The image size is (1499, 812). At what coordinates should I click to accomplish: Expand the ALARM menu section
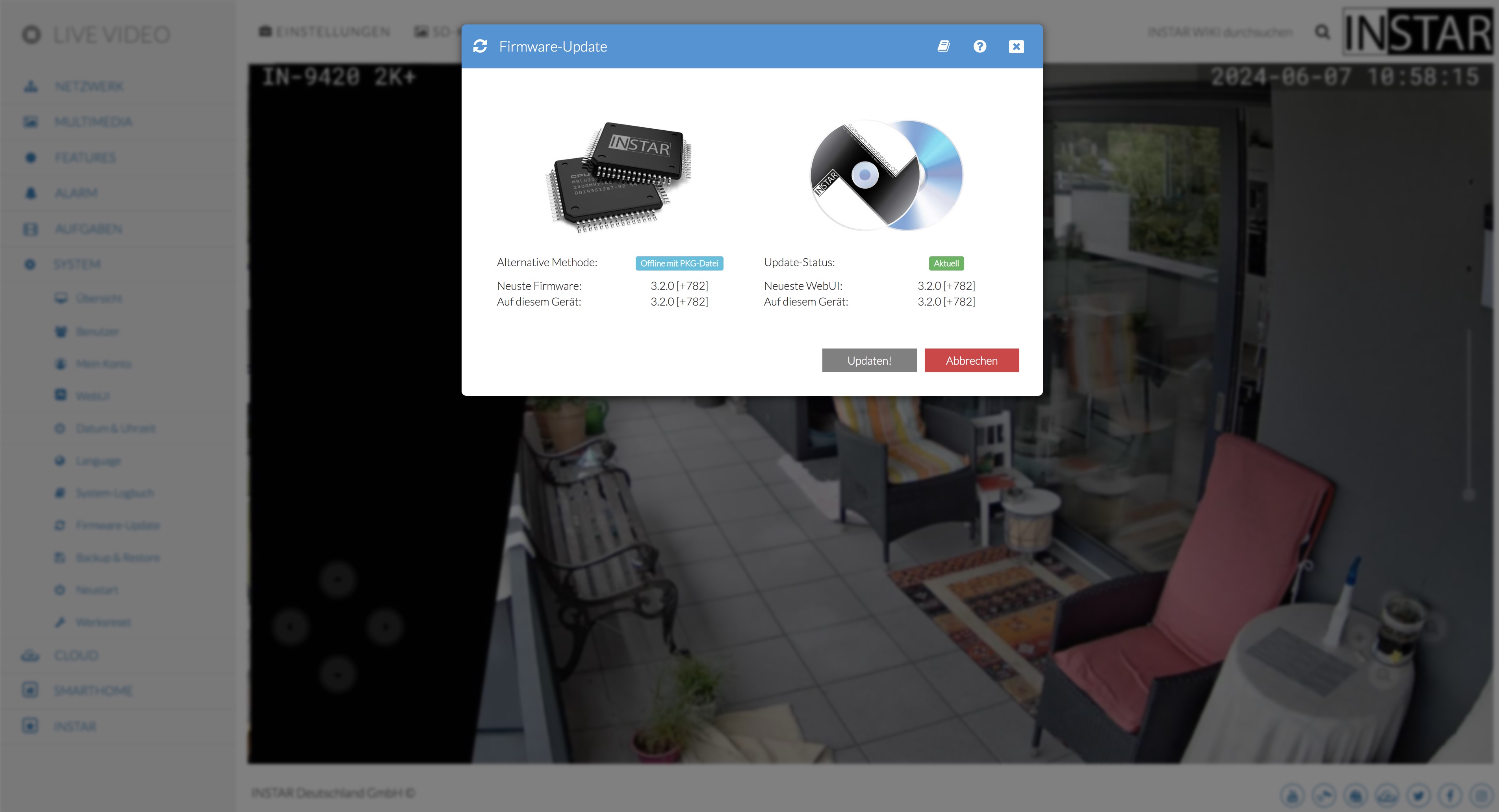(76, 193)
